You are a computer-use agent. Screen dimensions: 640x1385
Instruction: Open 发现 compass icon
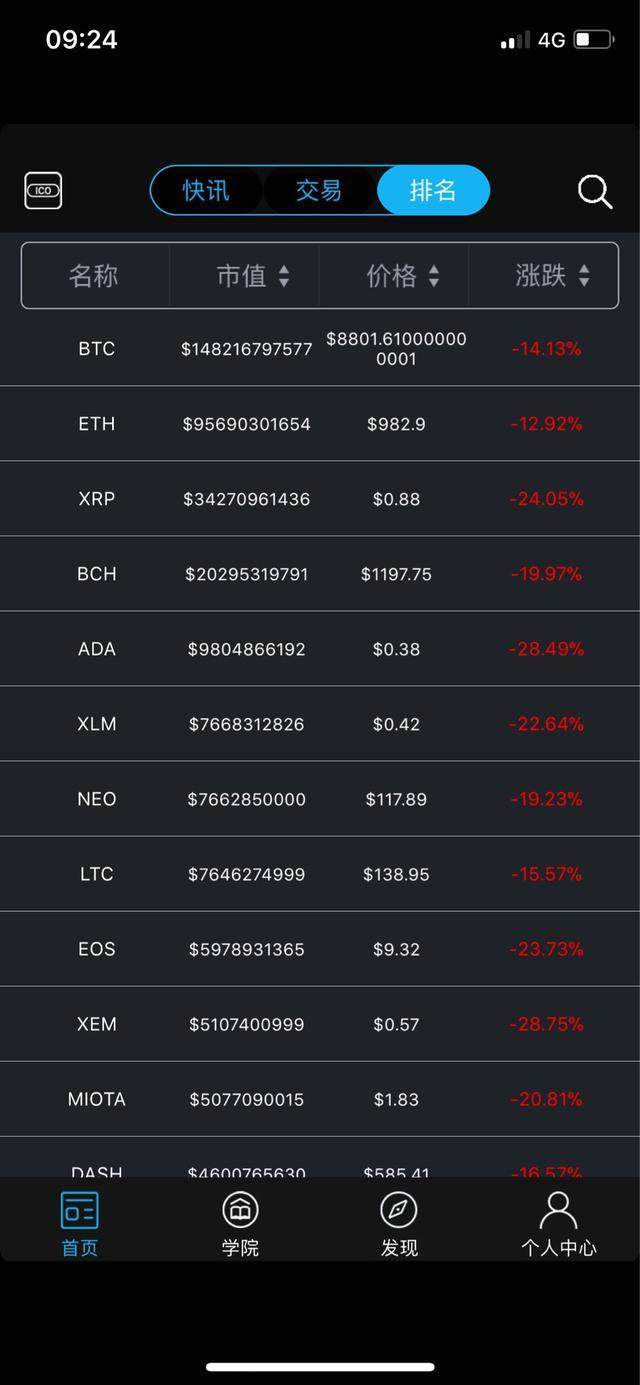tap(399, 1210)
